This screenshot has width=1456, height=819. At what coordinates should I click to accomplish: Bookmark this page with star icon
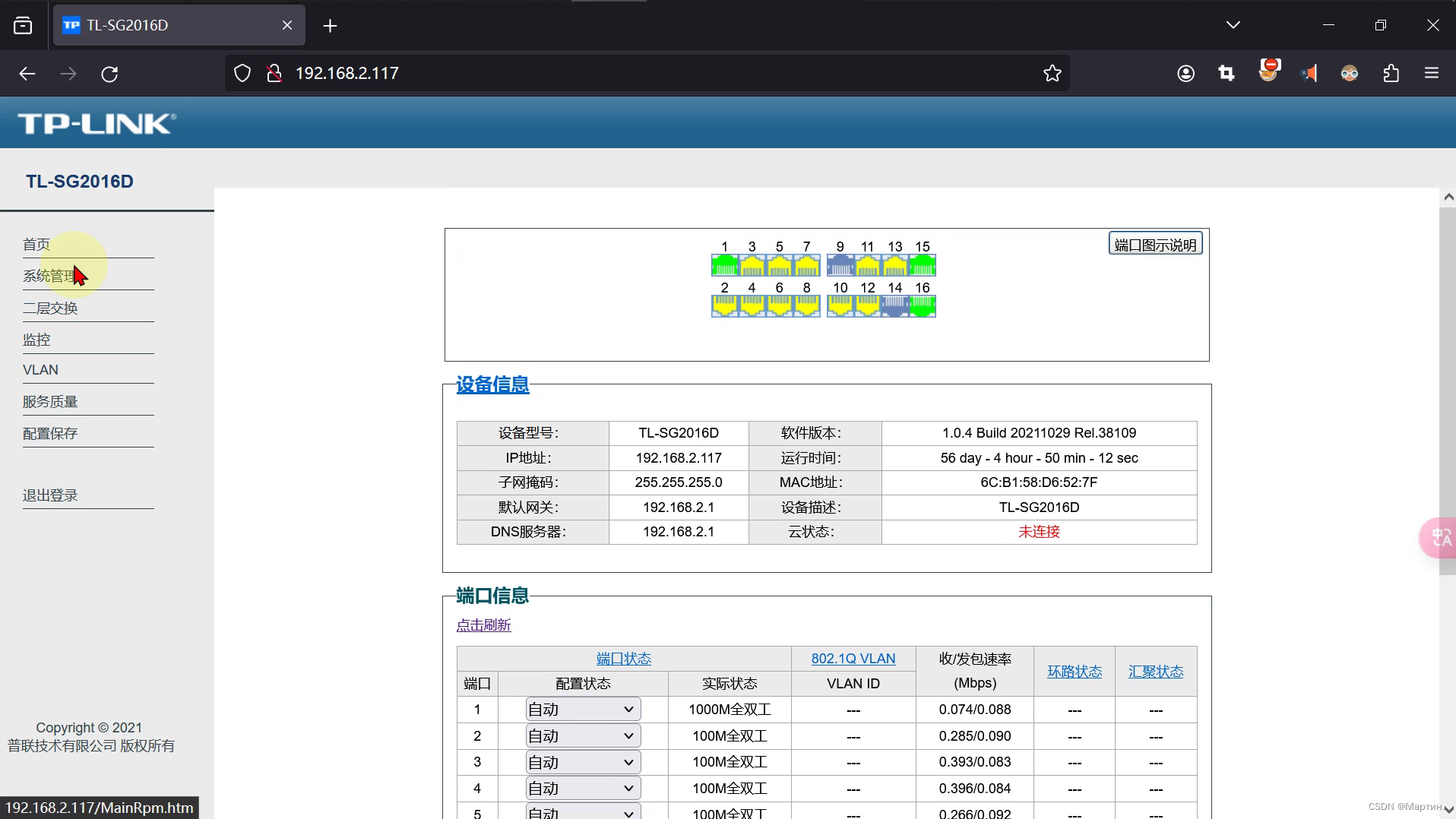pos(1052,74)
